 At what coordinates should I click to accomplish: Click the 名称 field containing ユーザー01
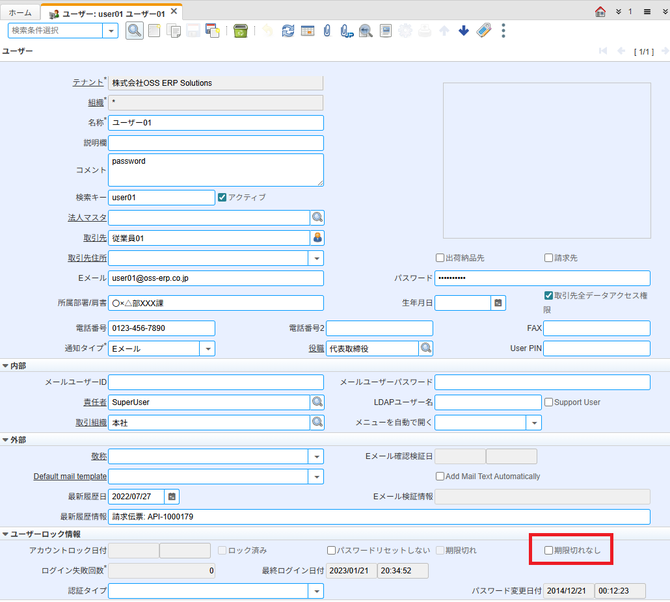click(216, 123)
